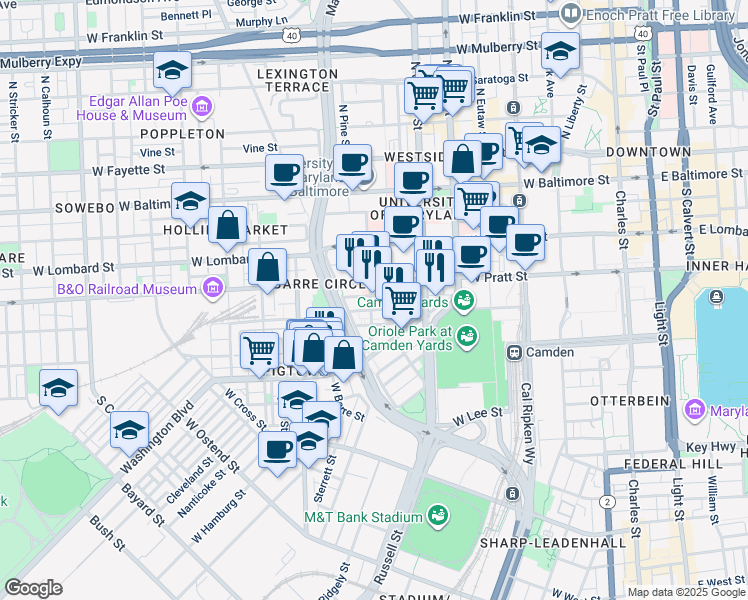Click the far-left school marker
The height and width of the screenshot is (600, 748).
tap(58, 389)
